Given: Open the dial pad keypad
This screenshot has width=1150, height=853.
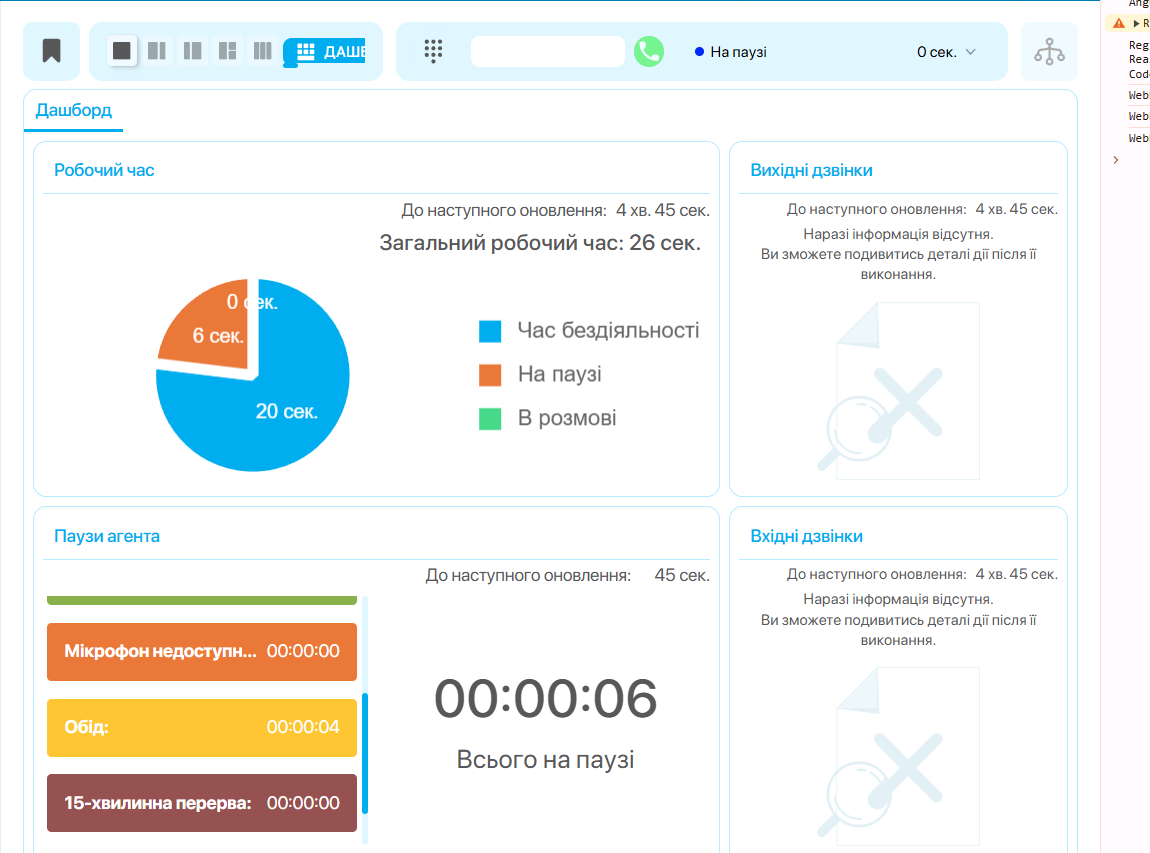Looking at the screenshot, I should [433, 51].
